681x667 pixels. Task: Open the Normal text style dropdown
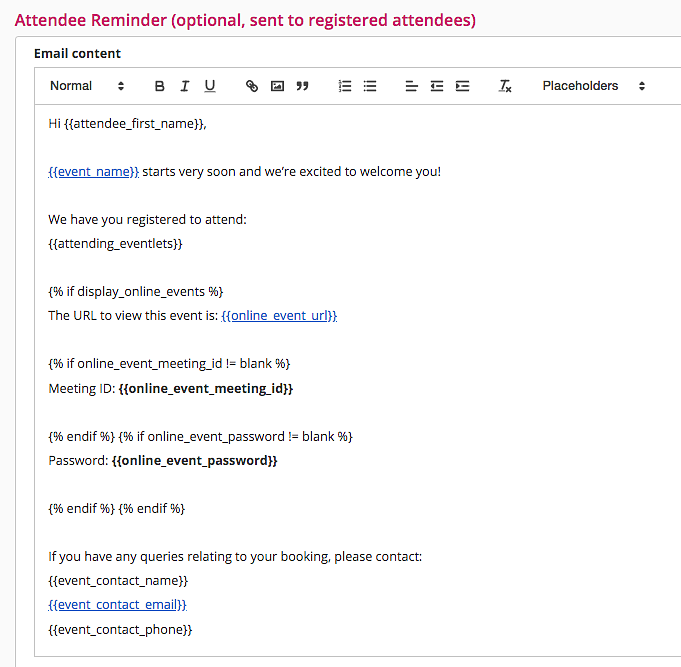coord(87,86)
